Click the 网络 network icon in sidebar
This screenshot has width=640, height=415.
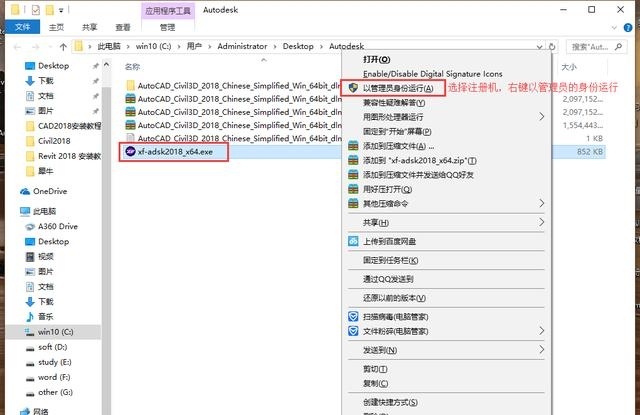click(25, 411)
